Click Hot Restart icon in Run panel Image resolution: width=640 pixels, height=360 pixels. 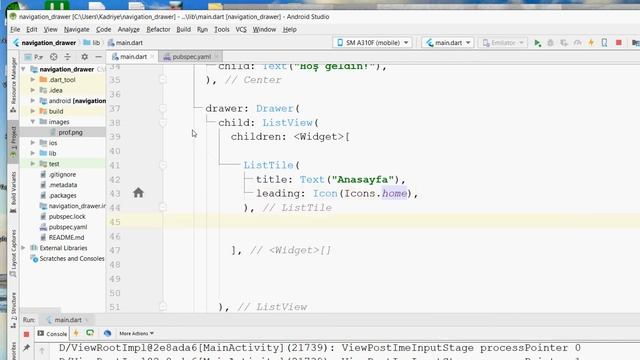click(x=90, y=333)
